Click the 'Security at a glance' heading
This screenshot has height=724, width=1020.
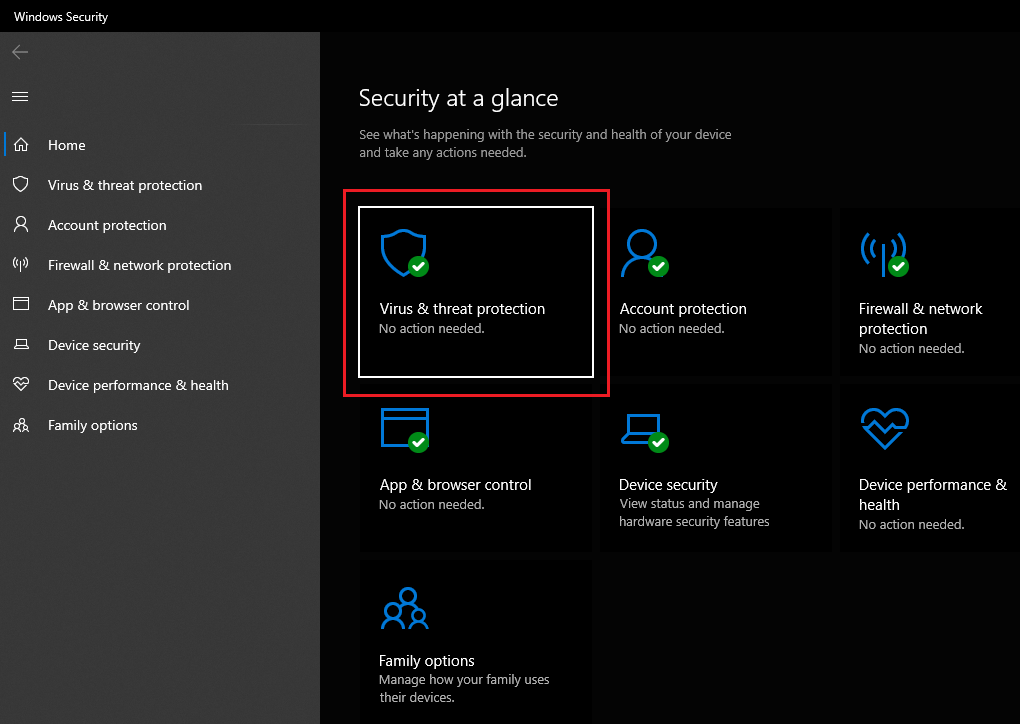pos(459,98)
